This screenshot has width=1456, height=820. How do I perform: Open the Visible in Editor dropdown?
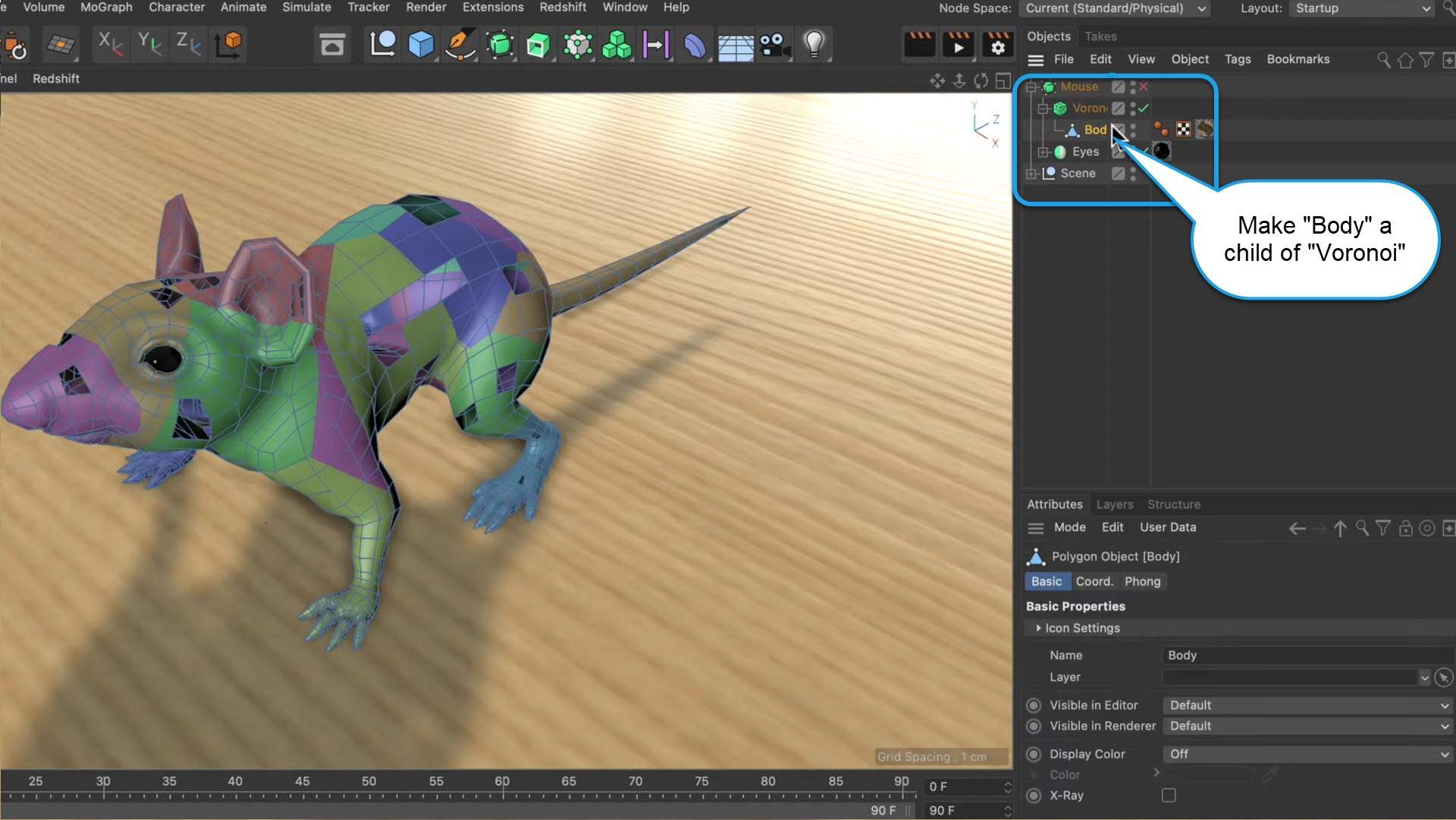1304,705
